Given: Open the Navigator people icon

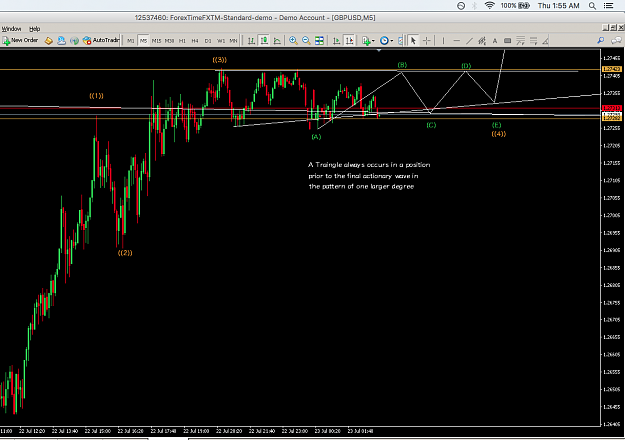Looking at the screenshot, I should click(61, 41).
